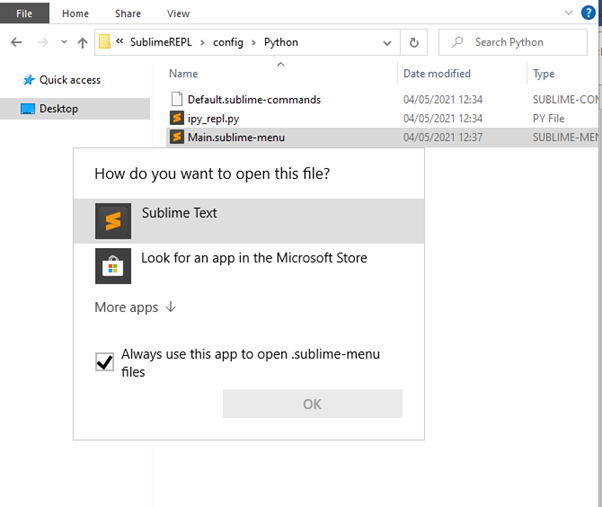Confirm with the OK button
The height and width of the screenshot is (507, 602).
click(313, 404)
